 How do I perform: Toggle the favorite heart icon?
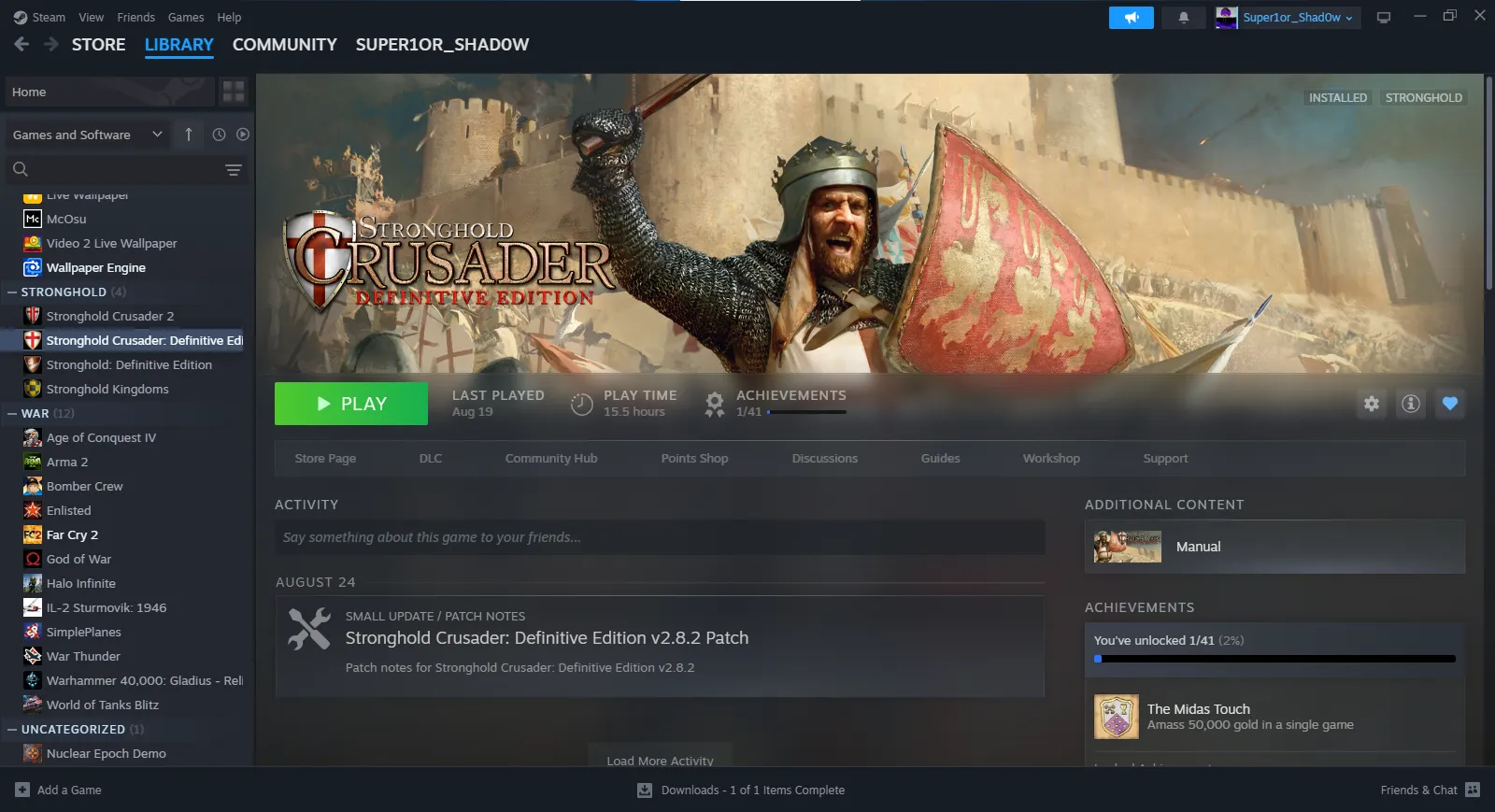click(1450, 404)
